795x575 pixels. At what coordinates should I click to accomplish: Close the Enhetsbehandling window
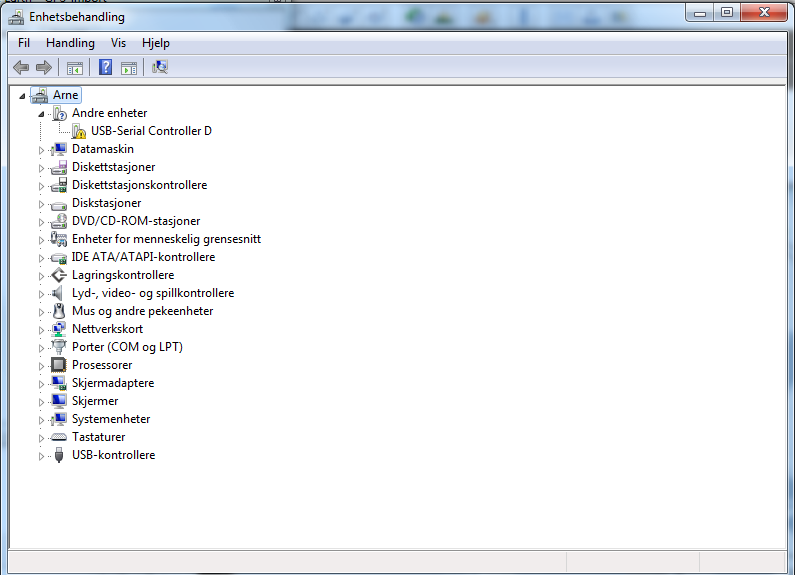(x=764, y=13)
